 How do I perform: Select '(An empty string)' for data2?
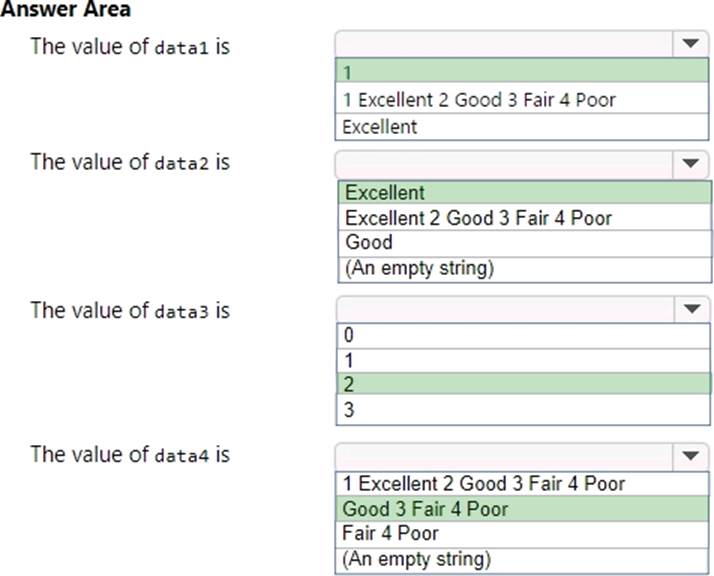(524, 268)
